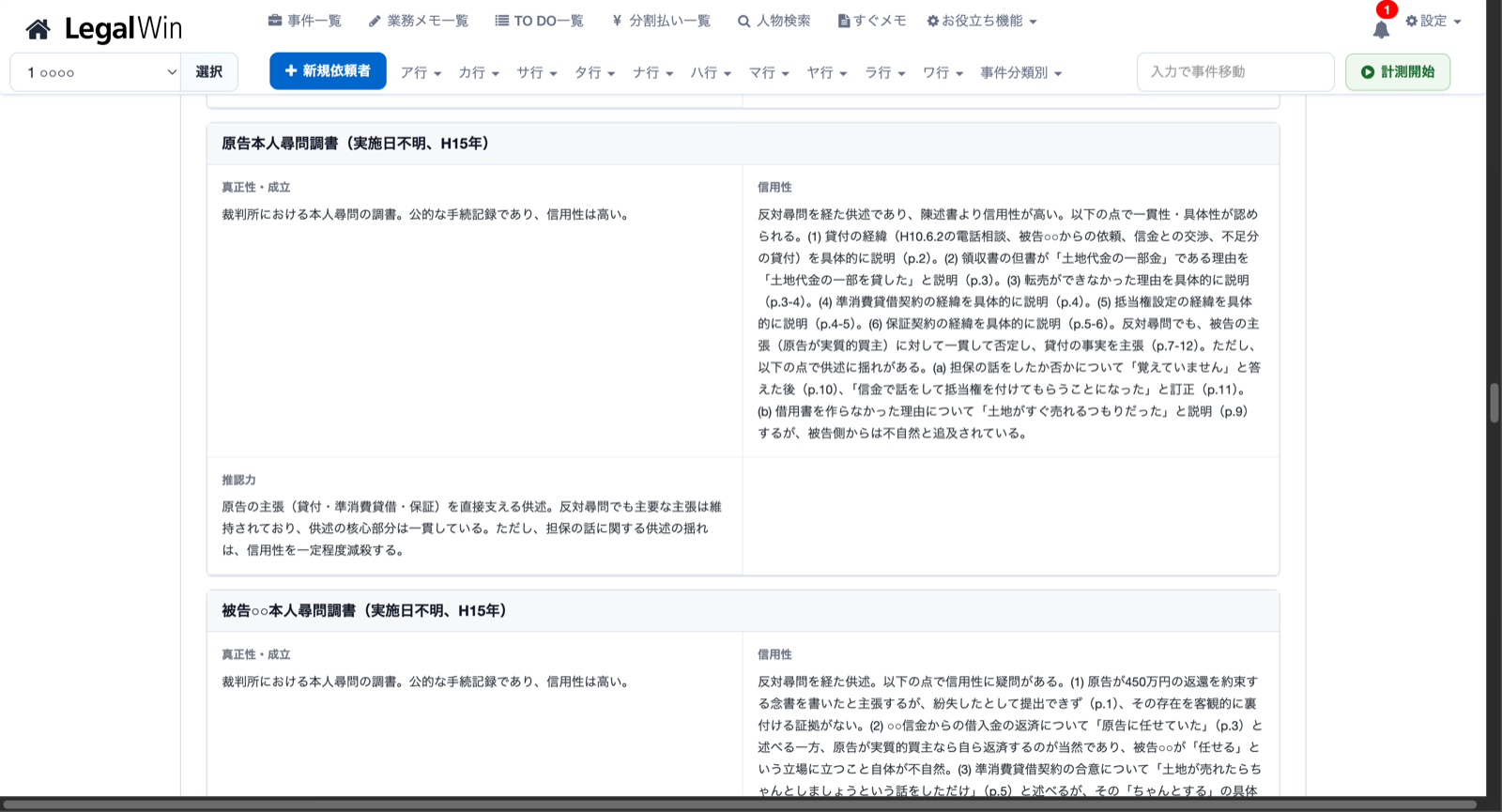Image resolution: width=1502 pixels, height=812 pixels.
Task: Click the 選択 button
Action: 208,72
